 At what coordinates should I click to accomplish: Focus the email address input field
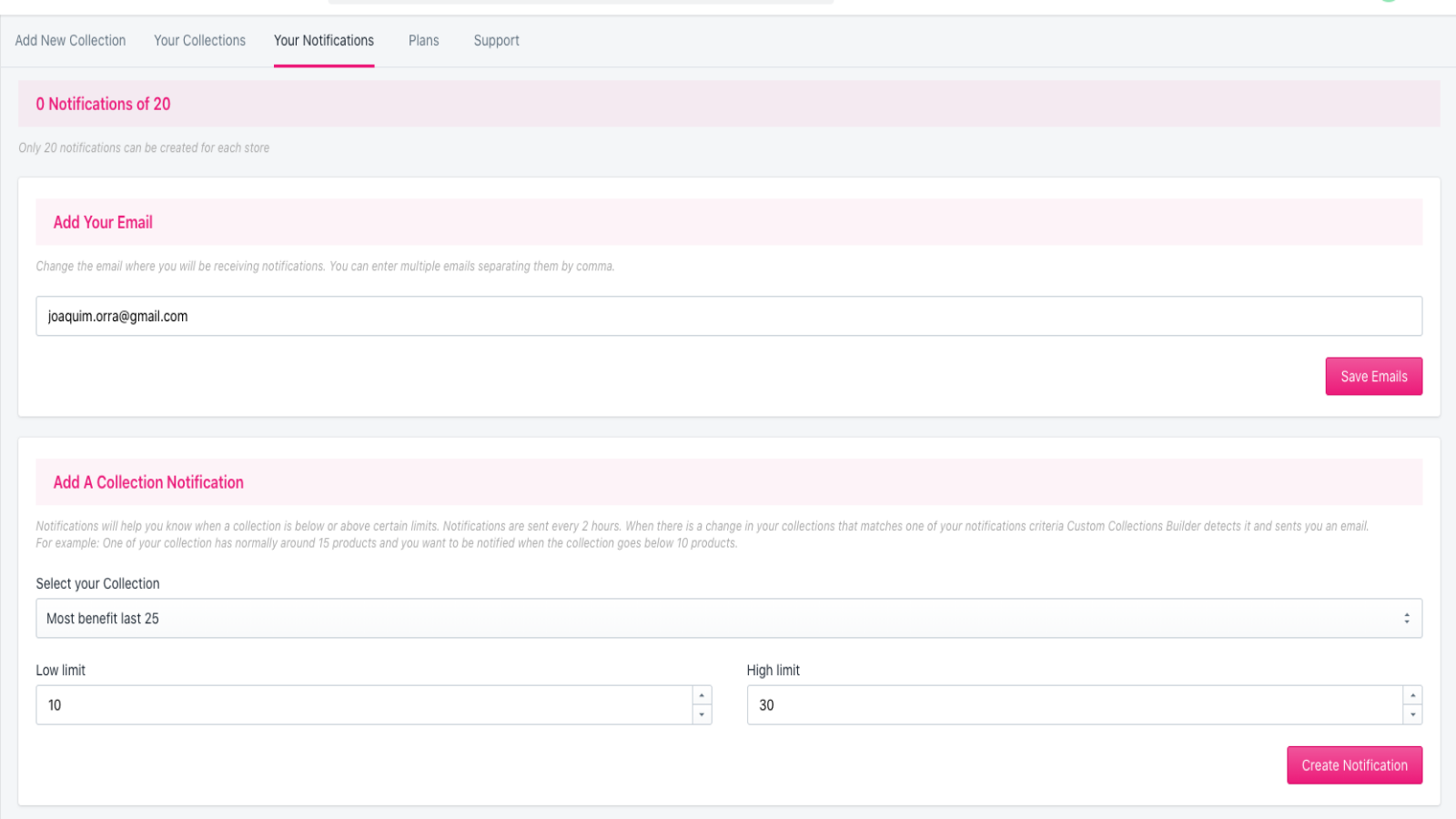tap(728, 317)
